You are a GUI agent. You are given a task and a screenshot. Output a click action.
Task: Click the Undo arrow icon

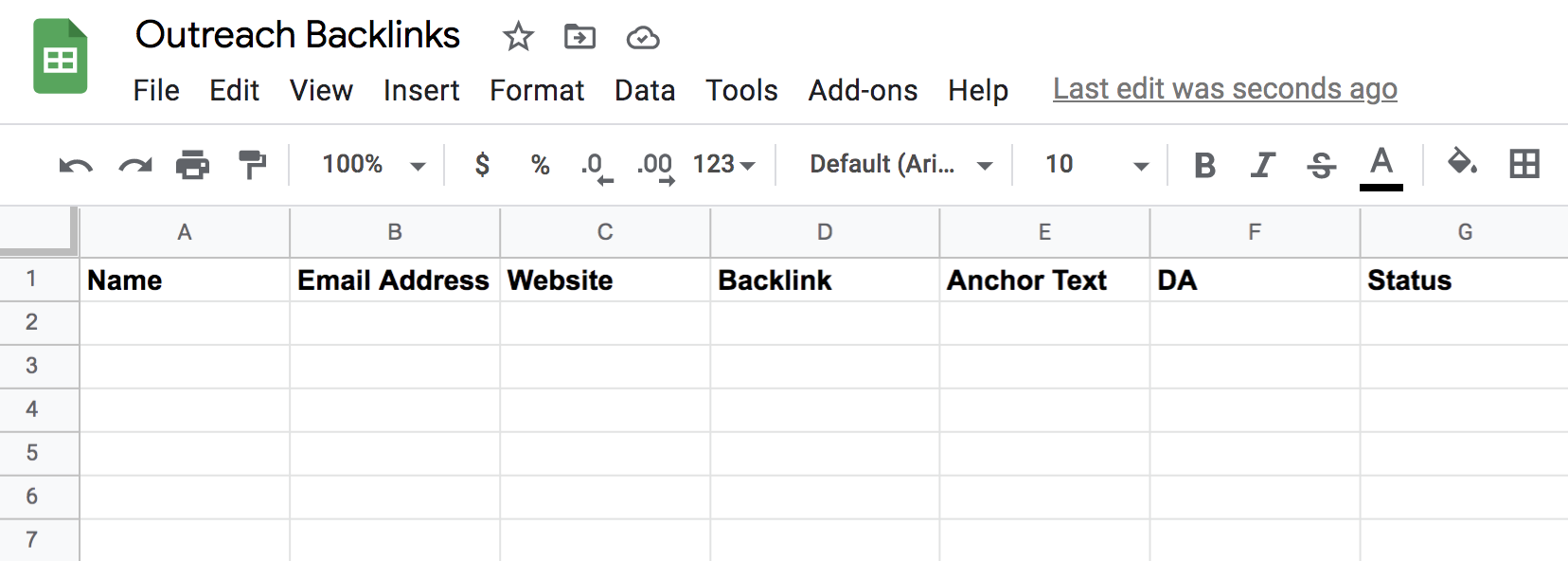[x=76, y=166]
